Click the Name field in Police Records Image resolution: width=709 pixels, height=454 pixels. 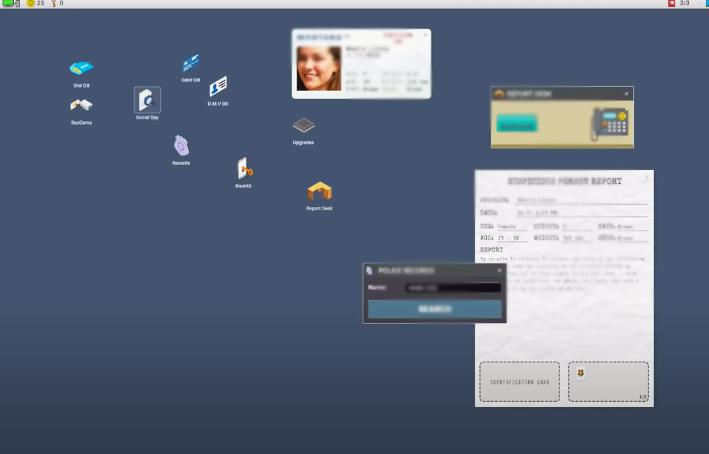pyautogui.click(x=453, y=288)
